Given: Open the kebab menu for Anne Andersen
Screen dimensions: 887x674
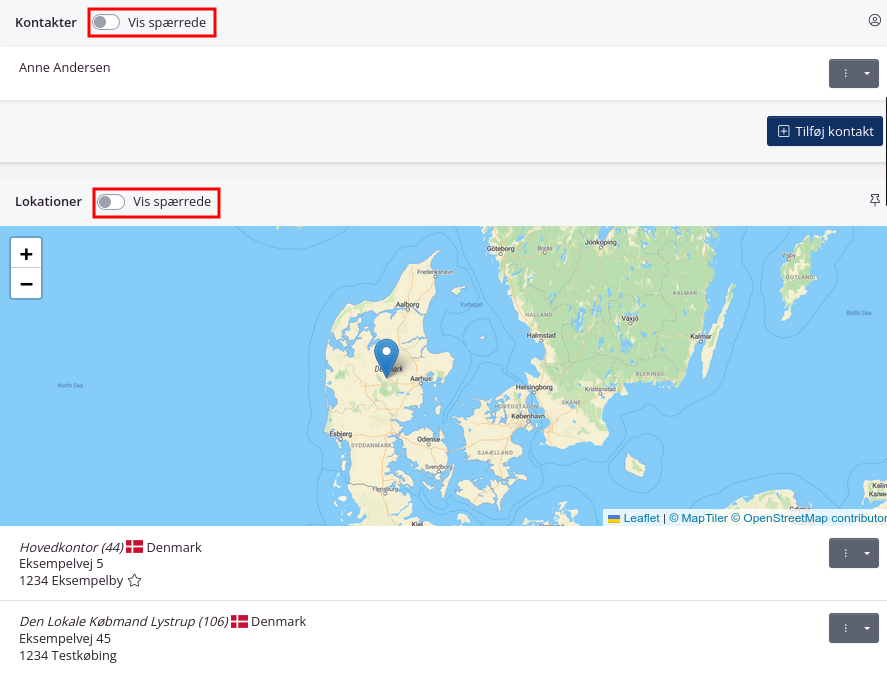Looking at the screenshot, I should (845, 72).
